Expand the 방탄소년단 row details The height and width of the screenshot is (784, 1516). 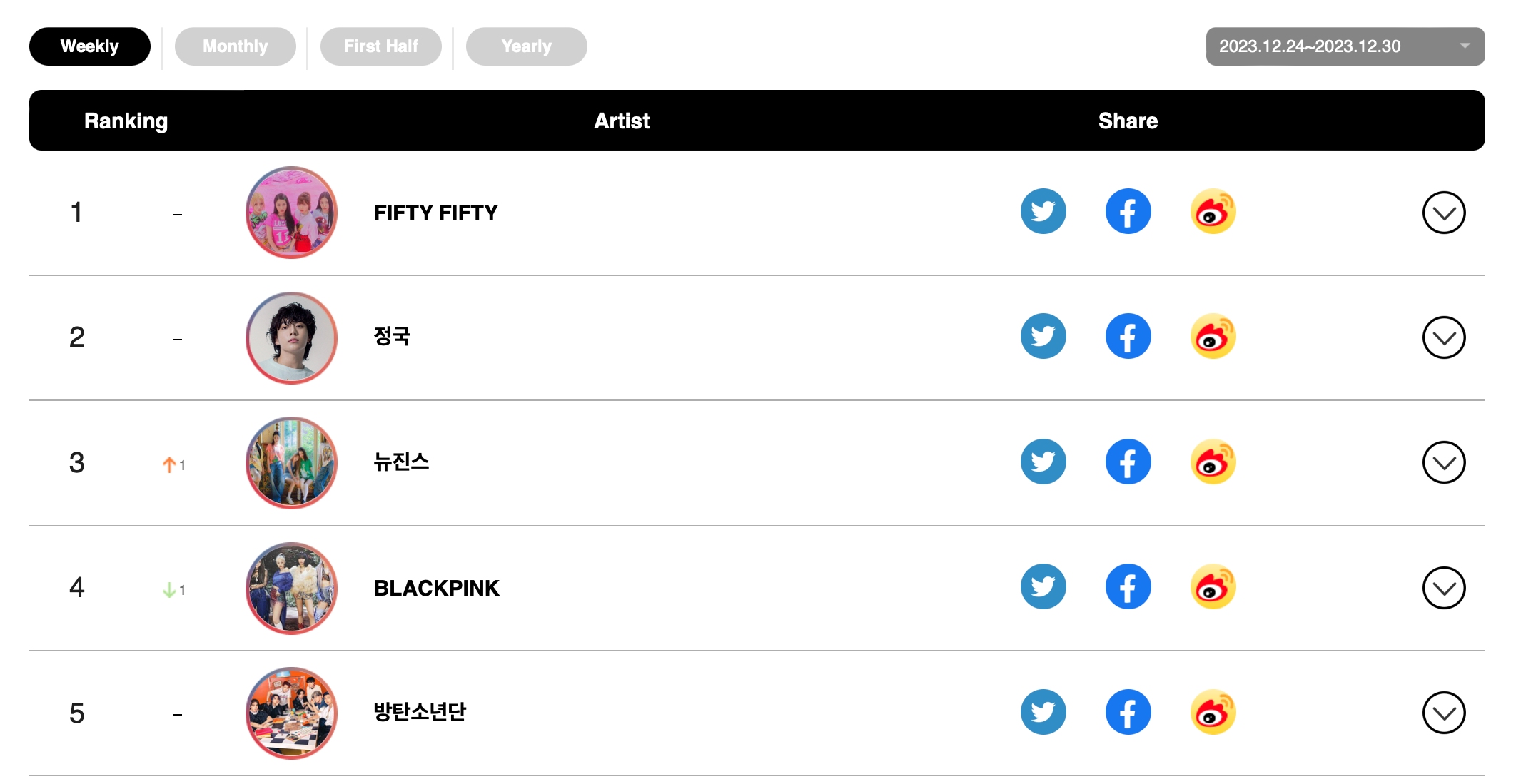tap(1443, 713)
